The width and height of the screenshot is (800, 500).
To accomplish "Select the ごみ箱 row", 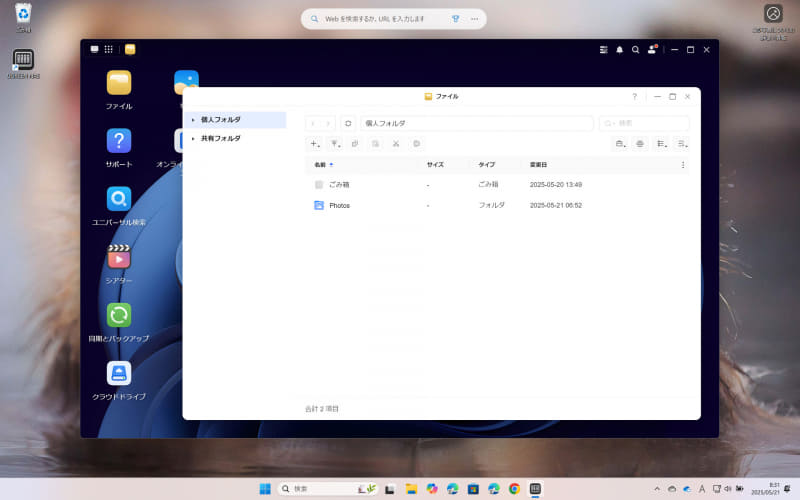I will tap(497, 185).
